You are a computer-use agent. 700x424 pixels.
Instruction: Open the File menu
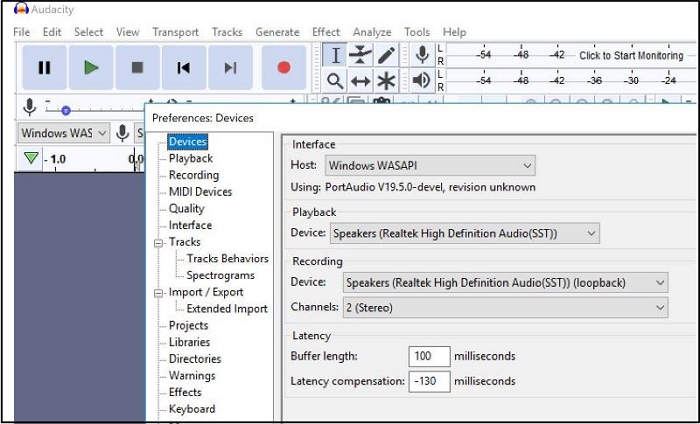21,32
